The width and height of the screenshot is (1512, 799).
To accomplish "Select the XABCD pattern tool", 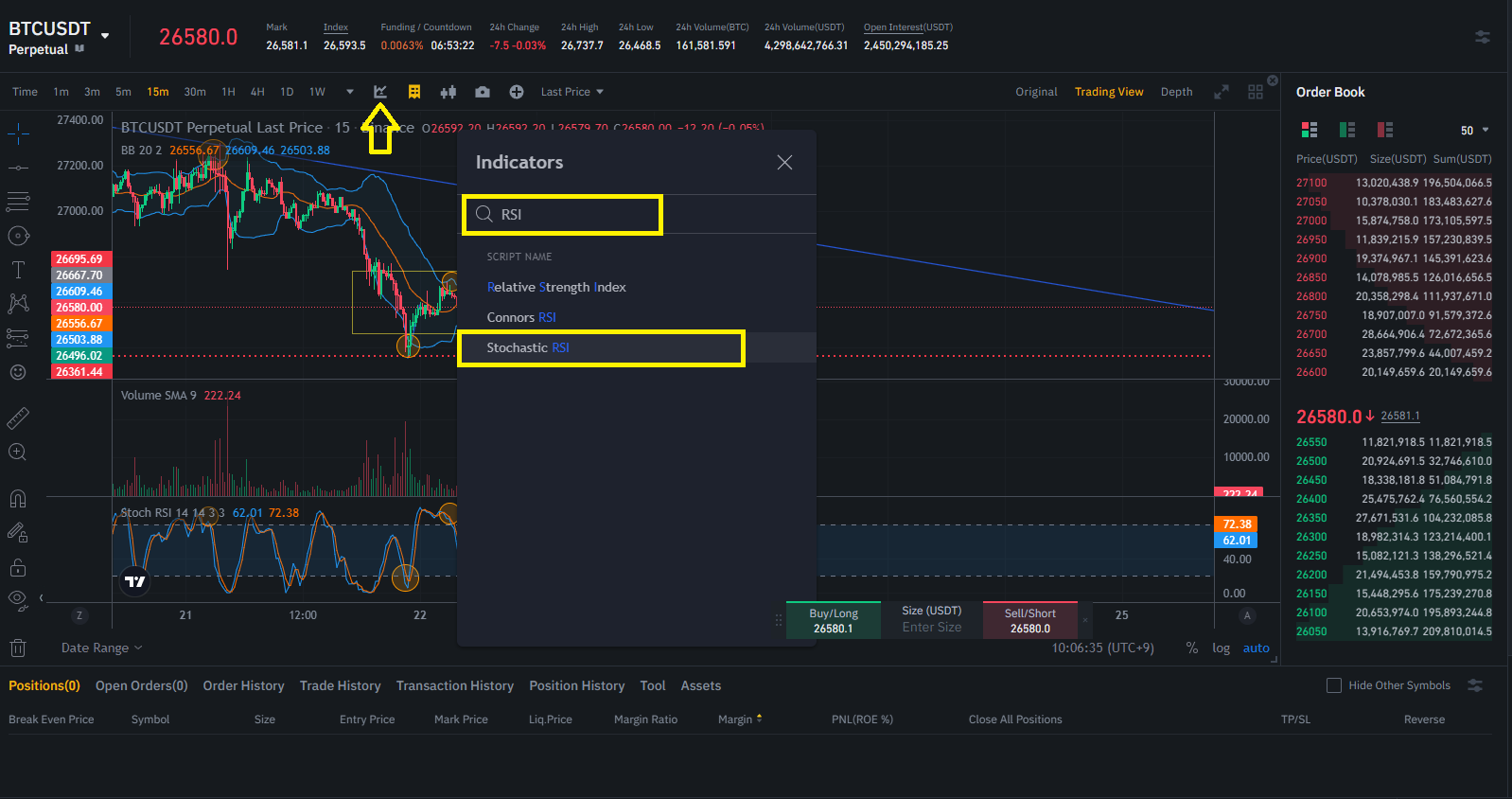I will pyautogui.click(x=18, y=303).
